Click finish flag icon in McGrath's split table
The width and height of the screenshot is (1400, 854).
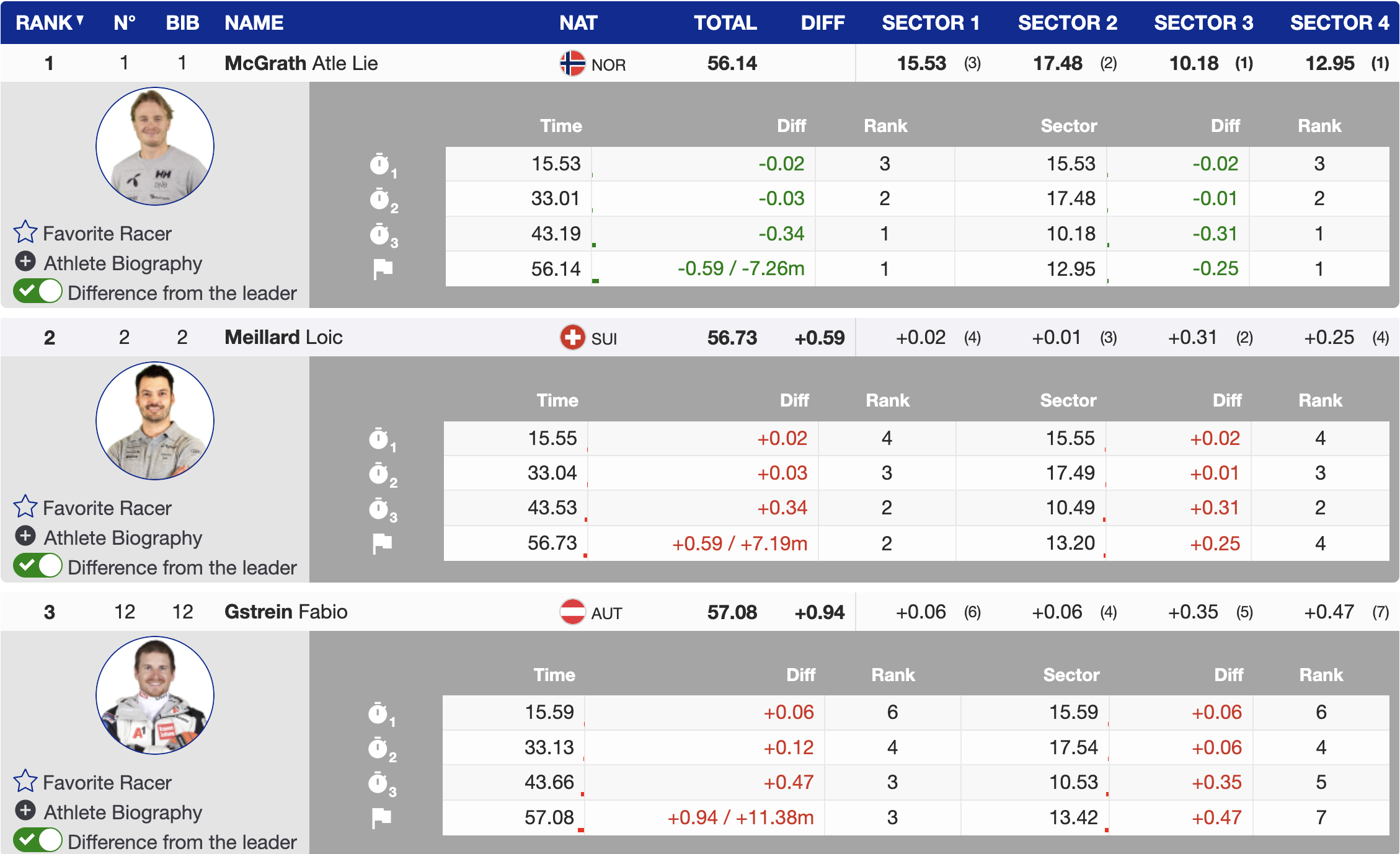point(383,269)
